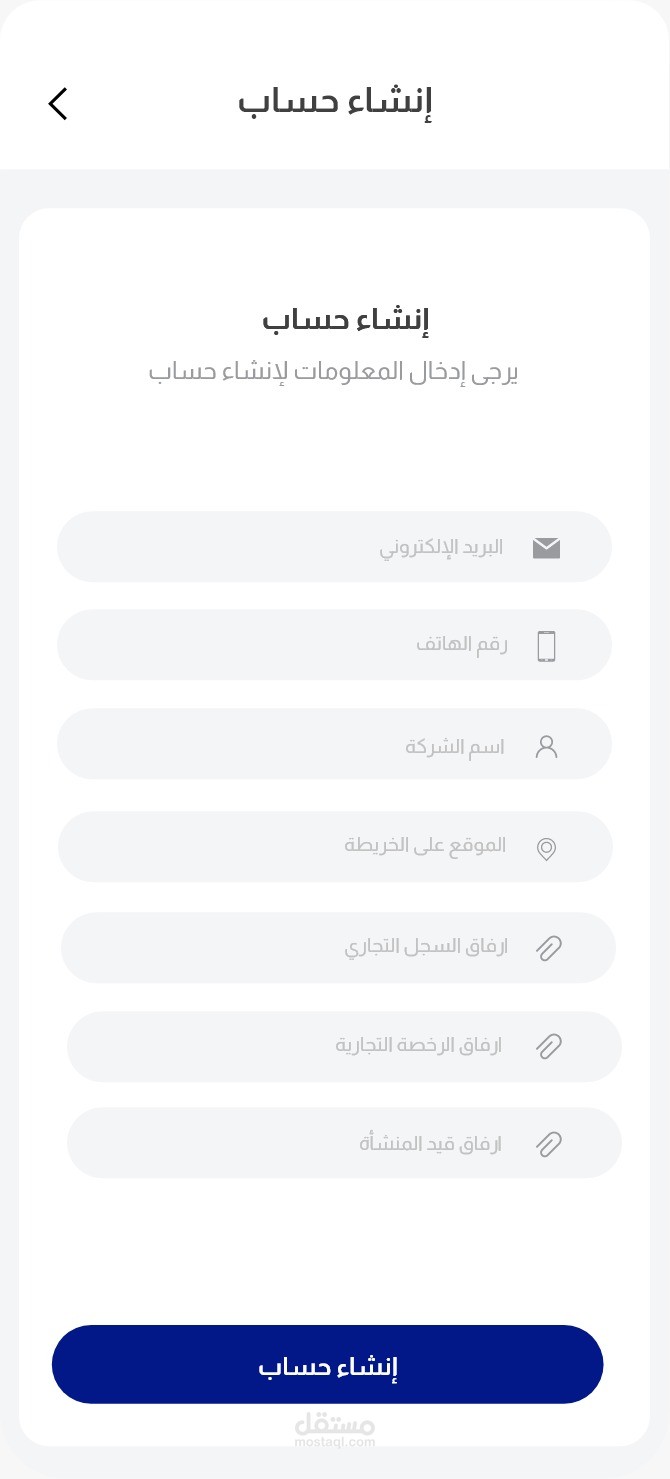Tap the map pin location icon

pyautogui.click(x=546, y=849)
